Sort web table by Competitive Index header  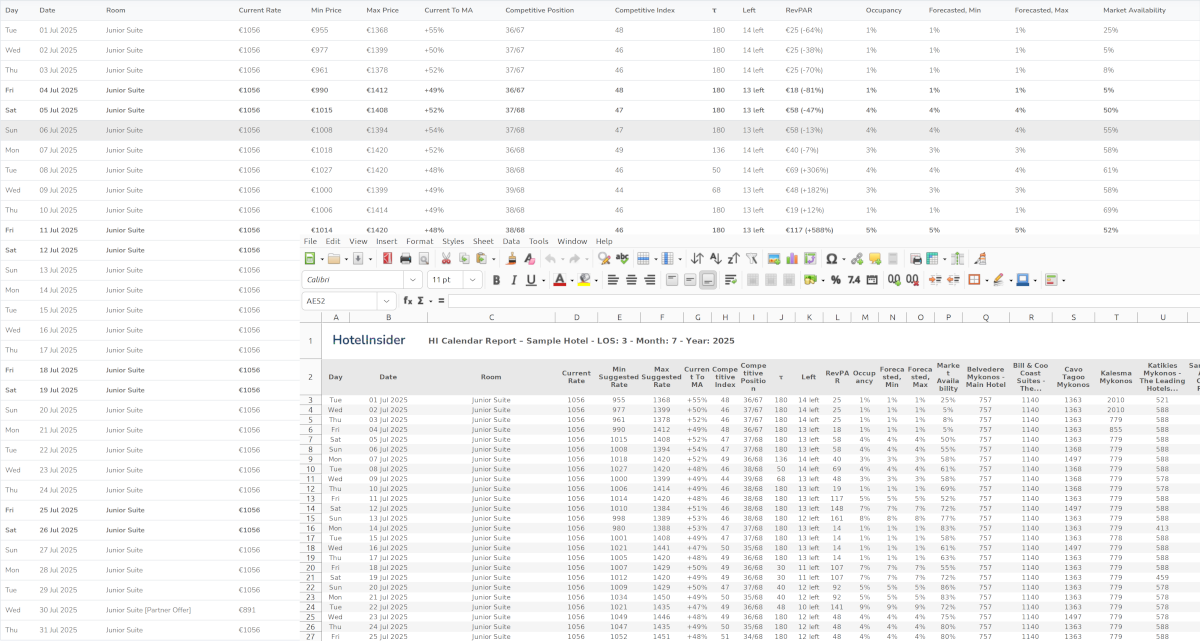[645, 10]
